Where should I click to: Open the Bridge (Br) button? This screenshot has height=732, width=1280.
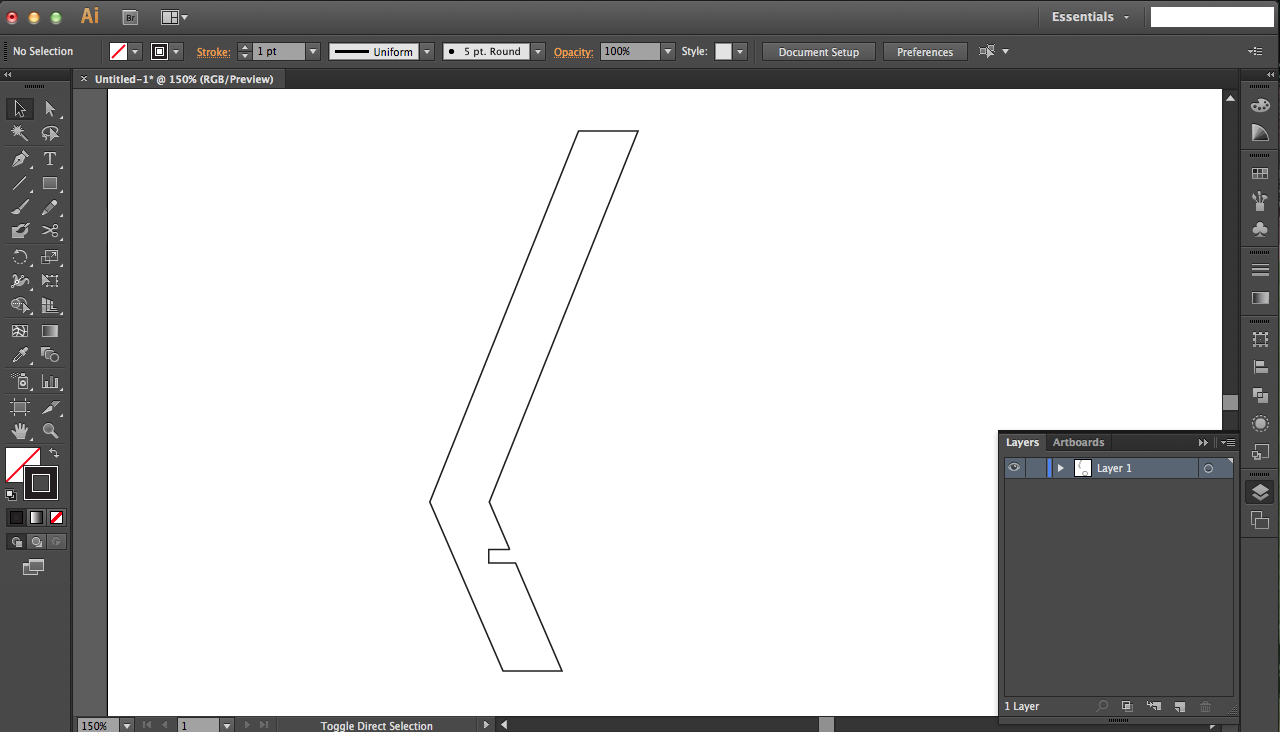pos(130,17)
